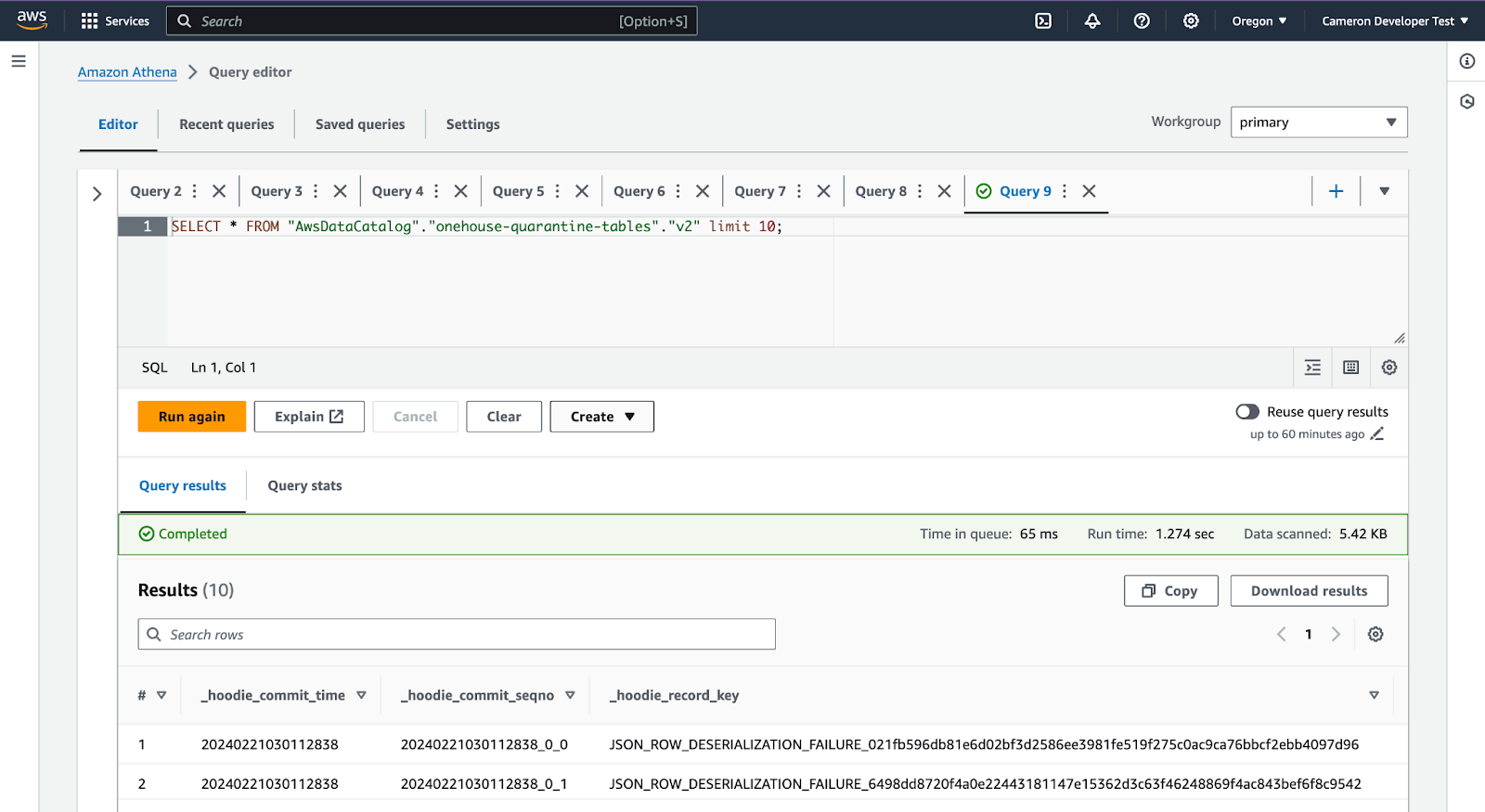Follow the Amazon Athena breadcrumb link

tap(127, 71)
